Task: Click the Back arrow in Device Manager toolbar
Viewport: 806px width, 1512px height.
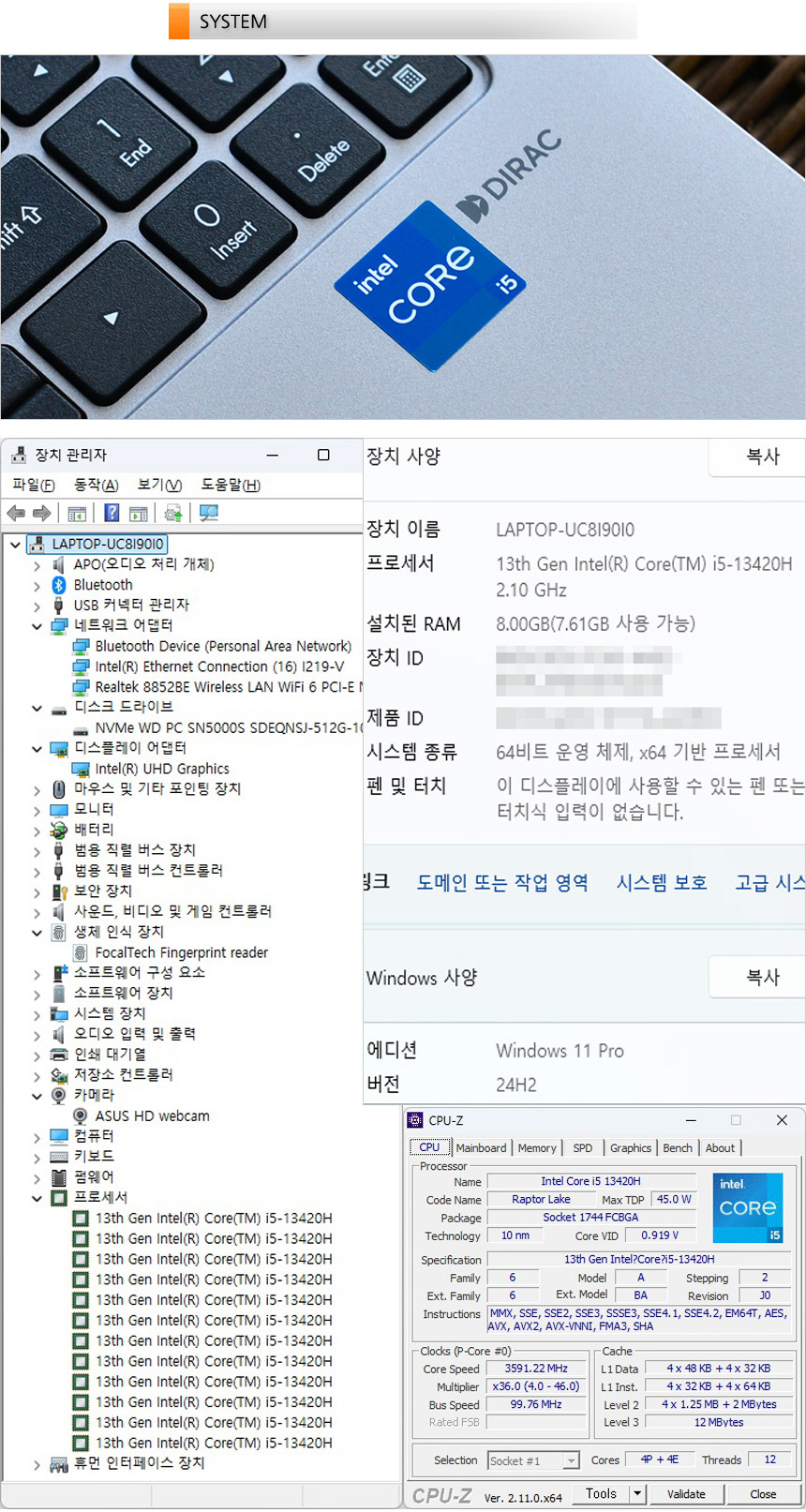Action: pyautogui.click(x=16, y=513)
